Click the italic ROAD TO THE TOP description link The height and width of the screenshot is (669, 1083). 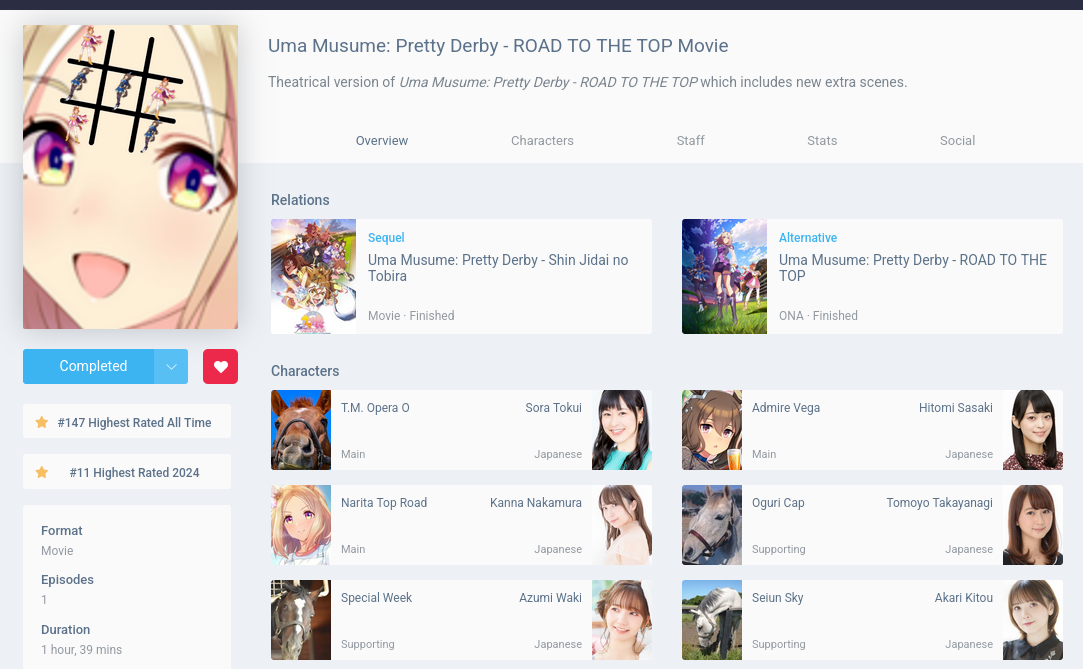(x=548, y=82)
